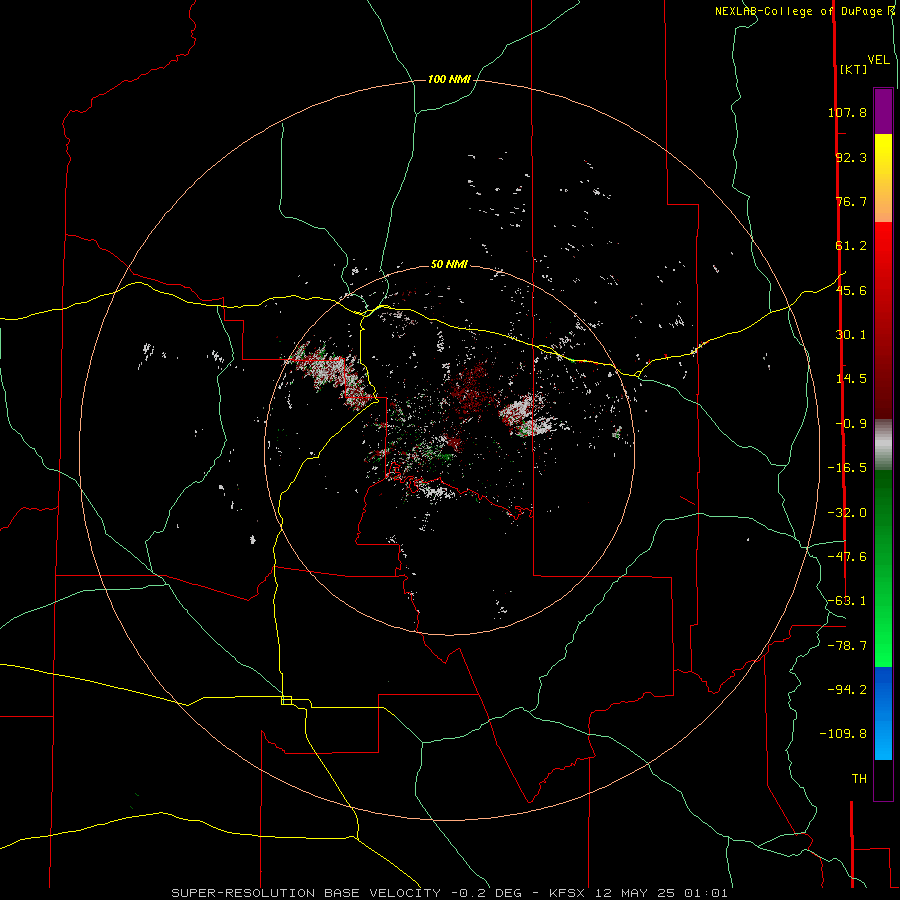Click the blue segment of the color bar
The image size is (900, 900).
[883, 713]
